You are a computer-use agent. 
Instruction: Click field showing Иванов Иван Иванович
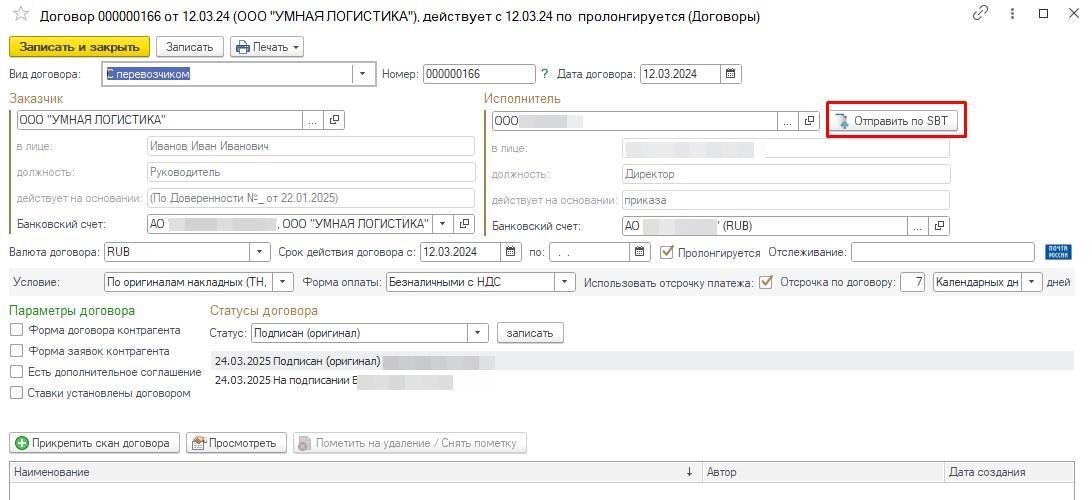click(311, 146)
